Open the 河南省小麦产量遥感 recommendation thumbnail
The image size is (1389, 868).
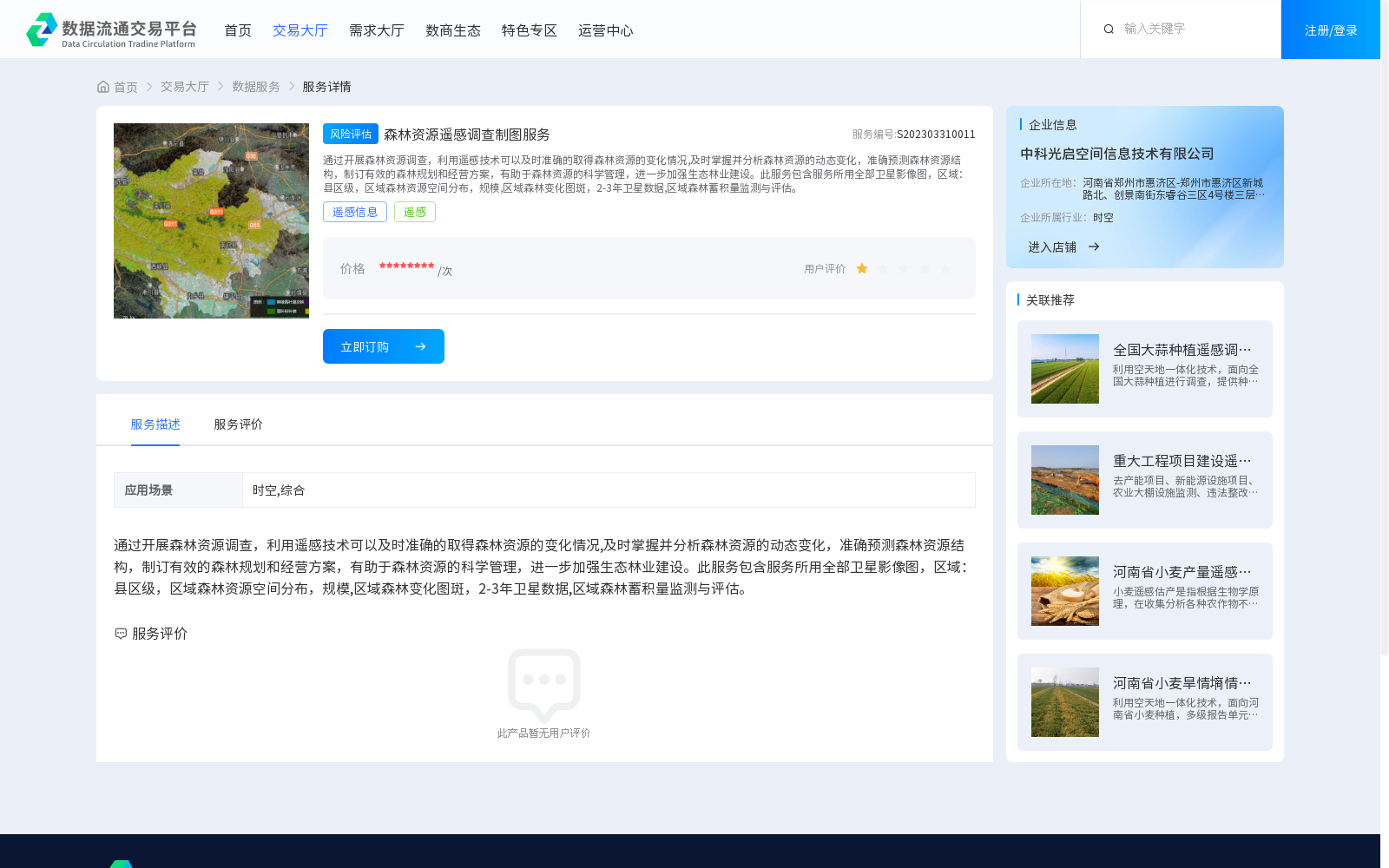click(x=1065, y=591)
